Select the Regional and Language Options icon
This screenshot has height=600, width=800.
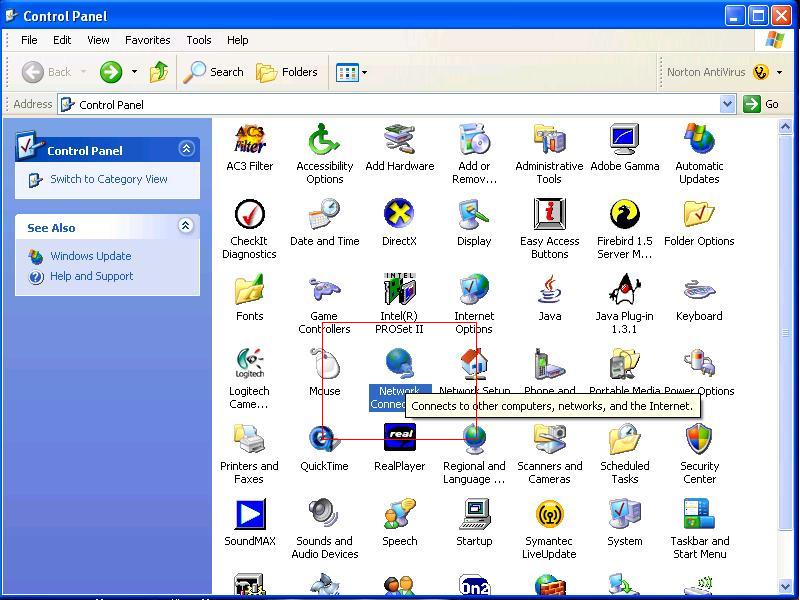coord(474,439)
